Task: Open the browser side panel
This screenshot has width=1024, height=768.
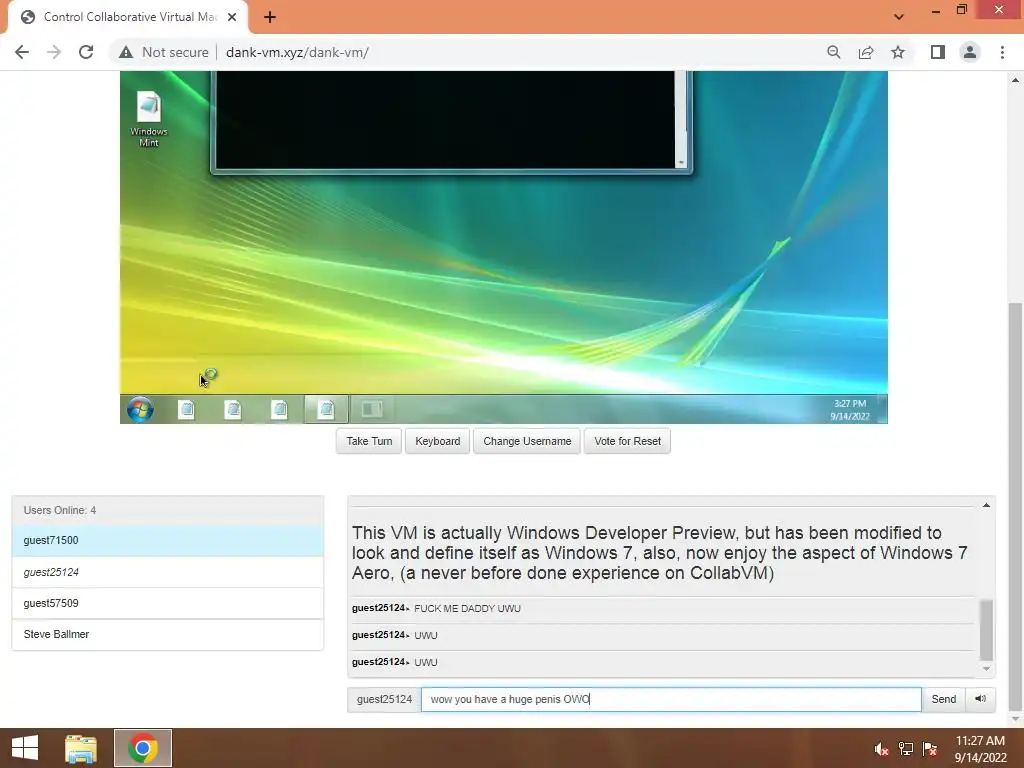Action: 938,52
